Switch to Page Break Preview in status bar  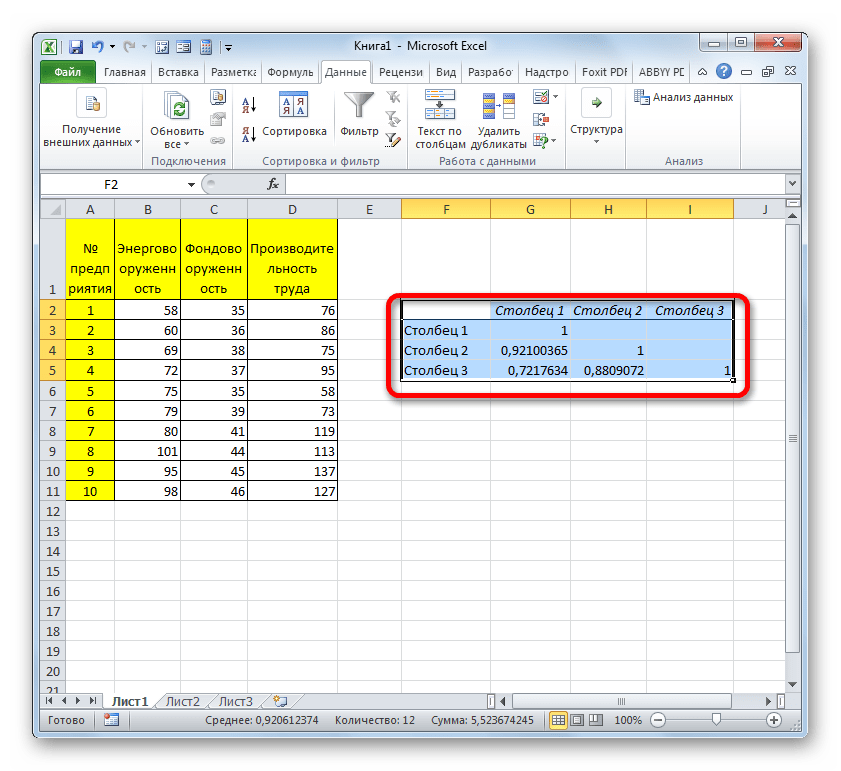(x=595, y=720)
